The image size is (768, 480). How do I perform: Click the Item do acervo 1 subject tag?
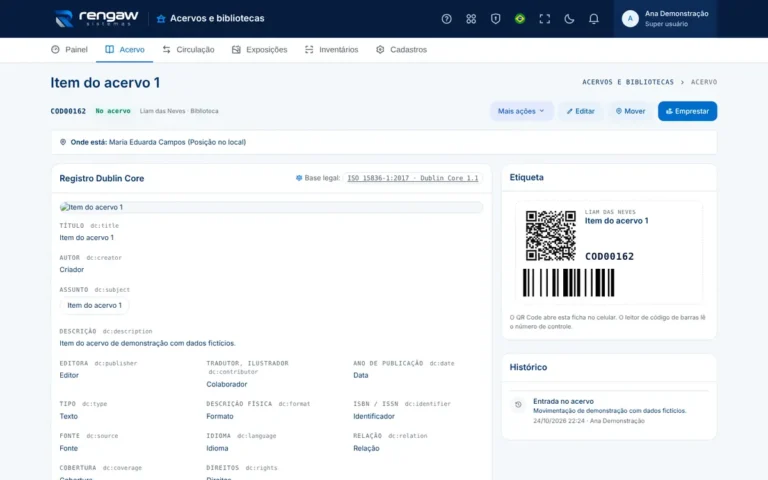(95, 305)
